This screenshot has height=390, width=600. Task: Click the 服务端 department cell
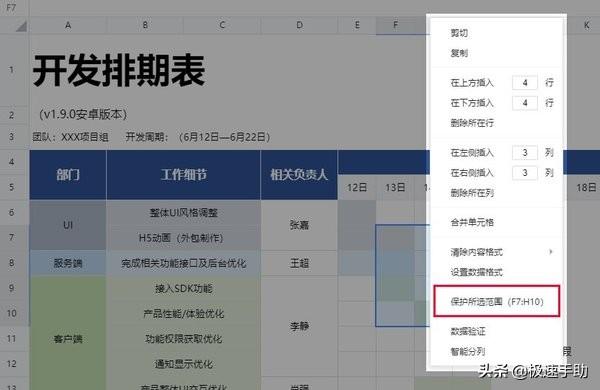[x=68, y=263]
